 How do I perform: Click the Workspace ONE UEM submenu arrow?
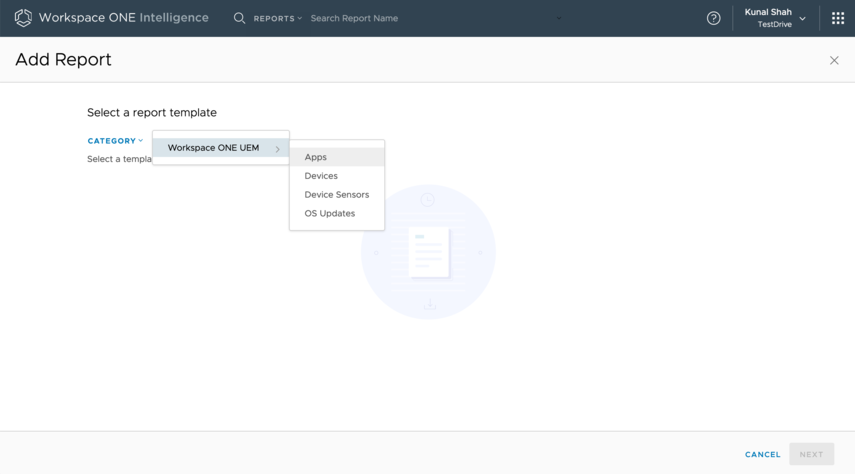coord(278,149)
